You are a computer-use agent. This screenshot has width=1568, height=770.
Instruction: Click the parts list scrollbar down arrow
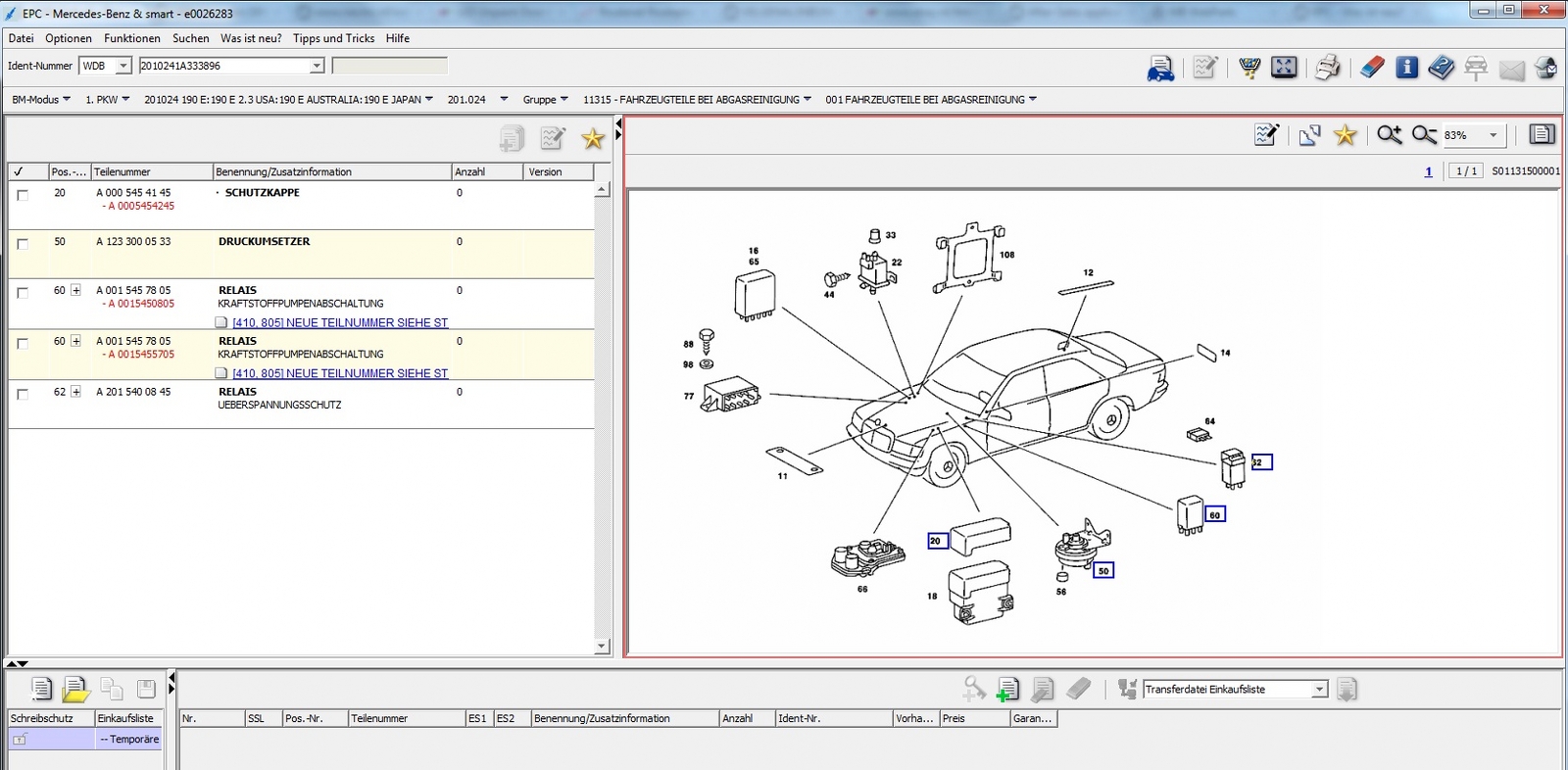click(x=602, y=647)
